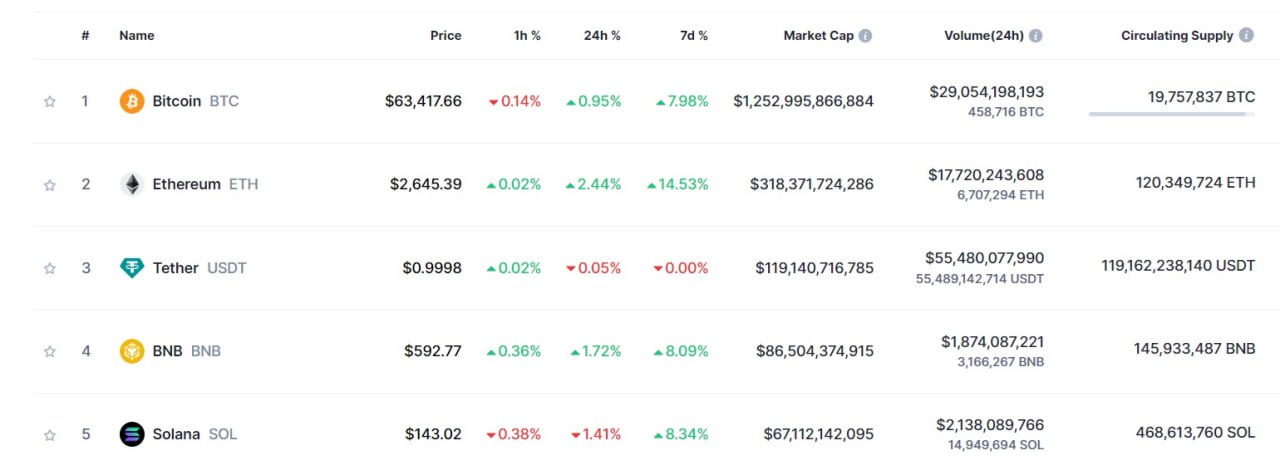Sort table by Price column header
1280x470 pixels.
[446, 35]
